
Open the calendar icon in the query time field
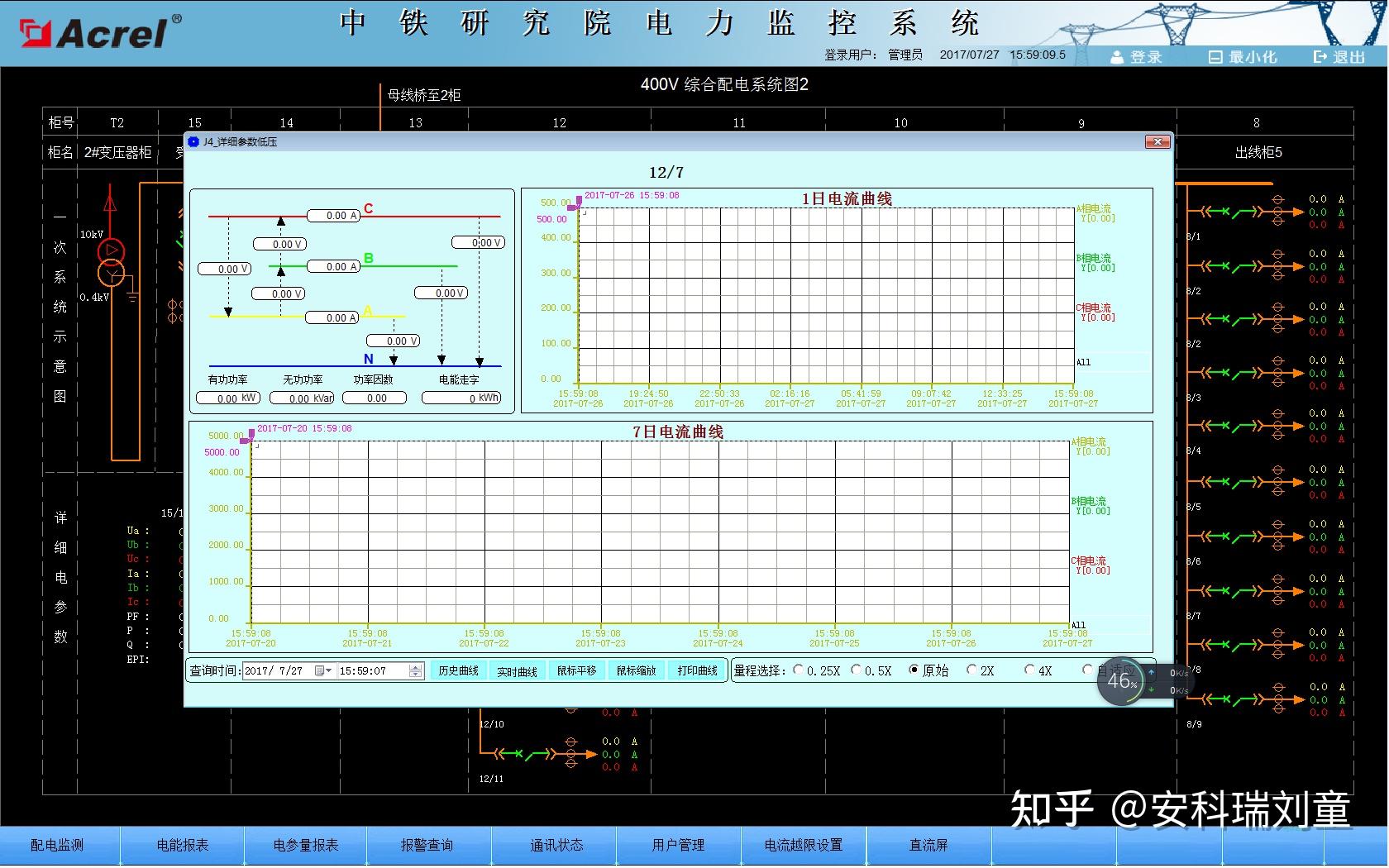click(x=320, y=670)
